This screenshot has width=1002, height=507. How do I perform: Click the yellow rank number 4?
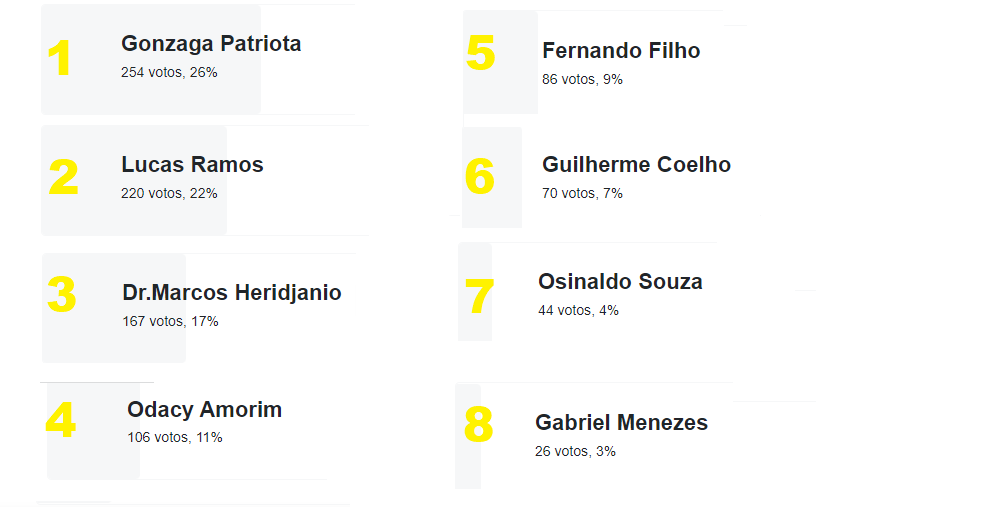61,421
